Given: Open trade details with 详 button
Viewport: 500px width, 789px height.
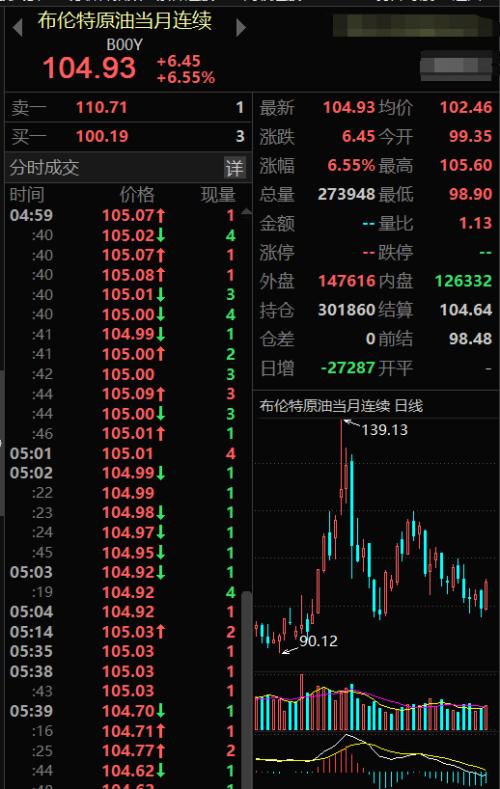Looking at the screenshot, I should [234, 168].
